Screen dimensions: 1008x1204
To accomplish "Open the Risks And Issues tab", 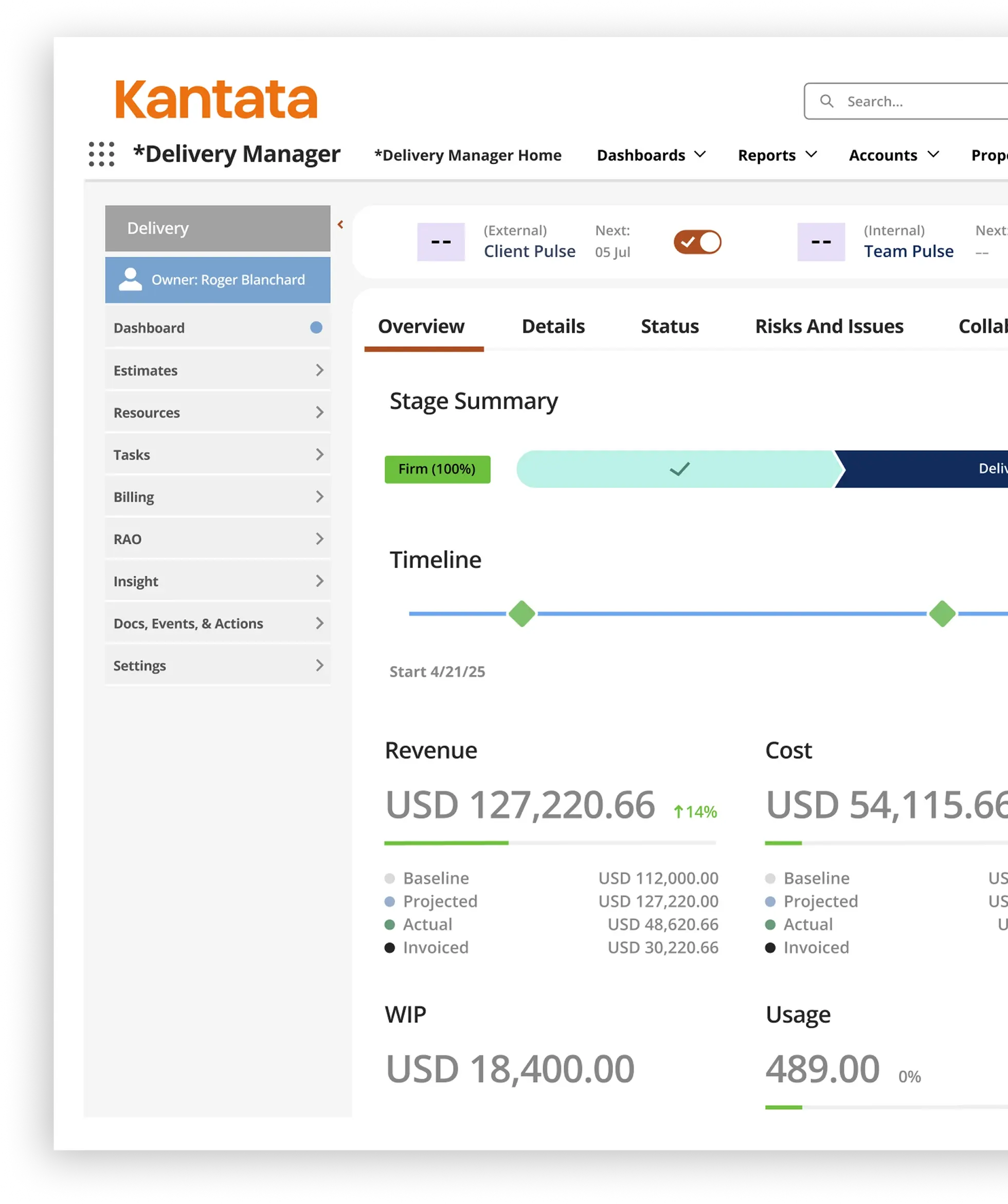I will (829, 326).
